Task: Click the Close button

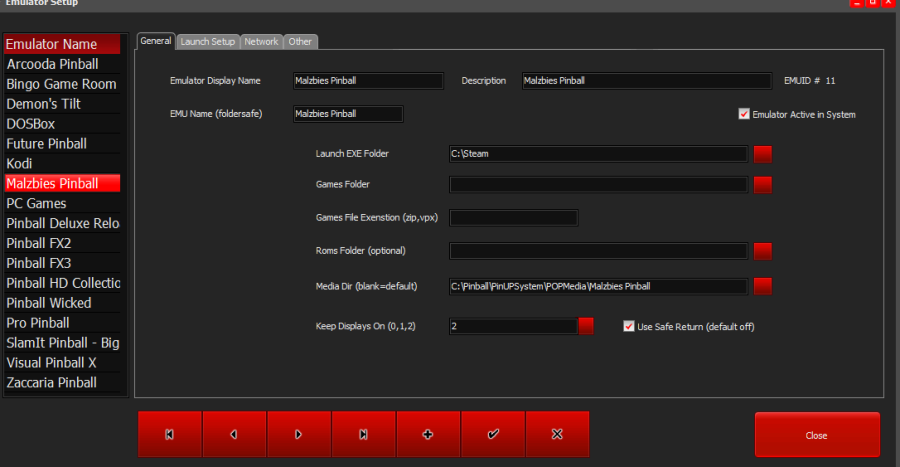Action: 816,435
